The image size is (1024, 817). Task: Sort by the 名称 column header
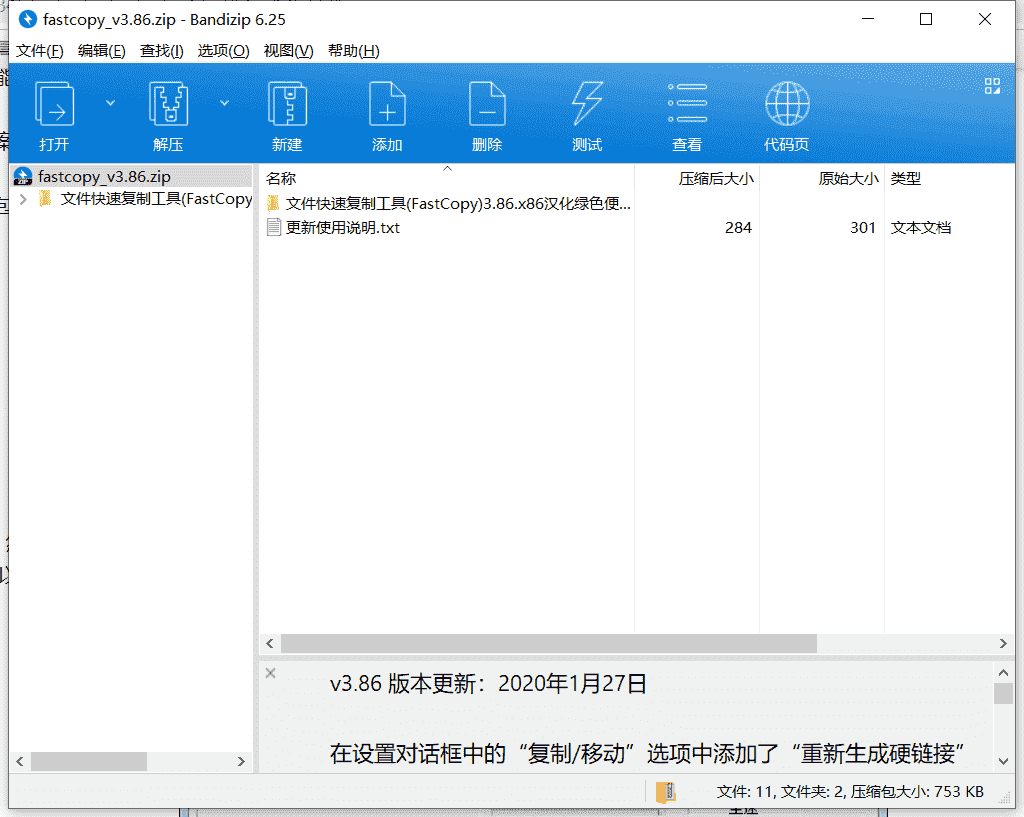tap(281, 178)
